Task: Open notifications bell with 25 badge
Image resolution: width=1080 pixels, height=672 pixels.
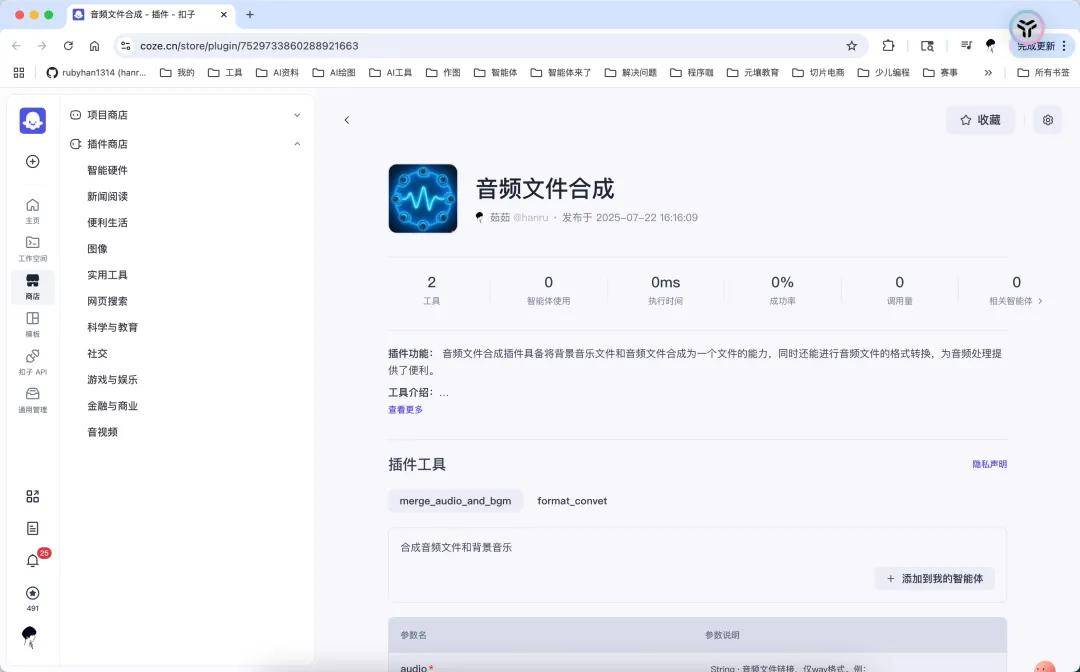Action: 33,560
